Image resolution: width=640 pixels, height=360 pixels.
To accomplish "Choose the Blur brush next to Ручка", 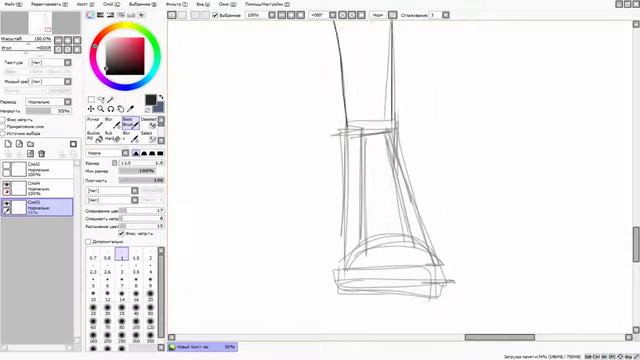I will click(x=113, y=123).
